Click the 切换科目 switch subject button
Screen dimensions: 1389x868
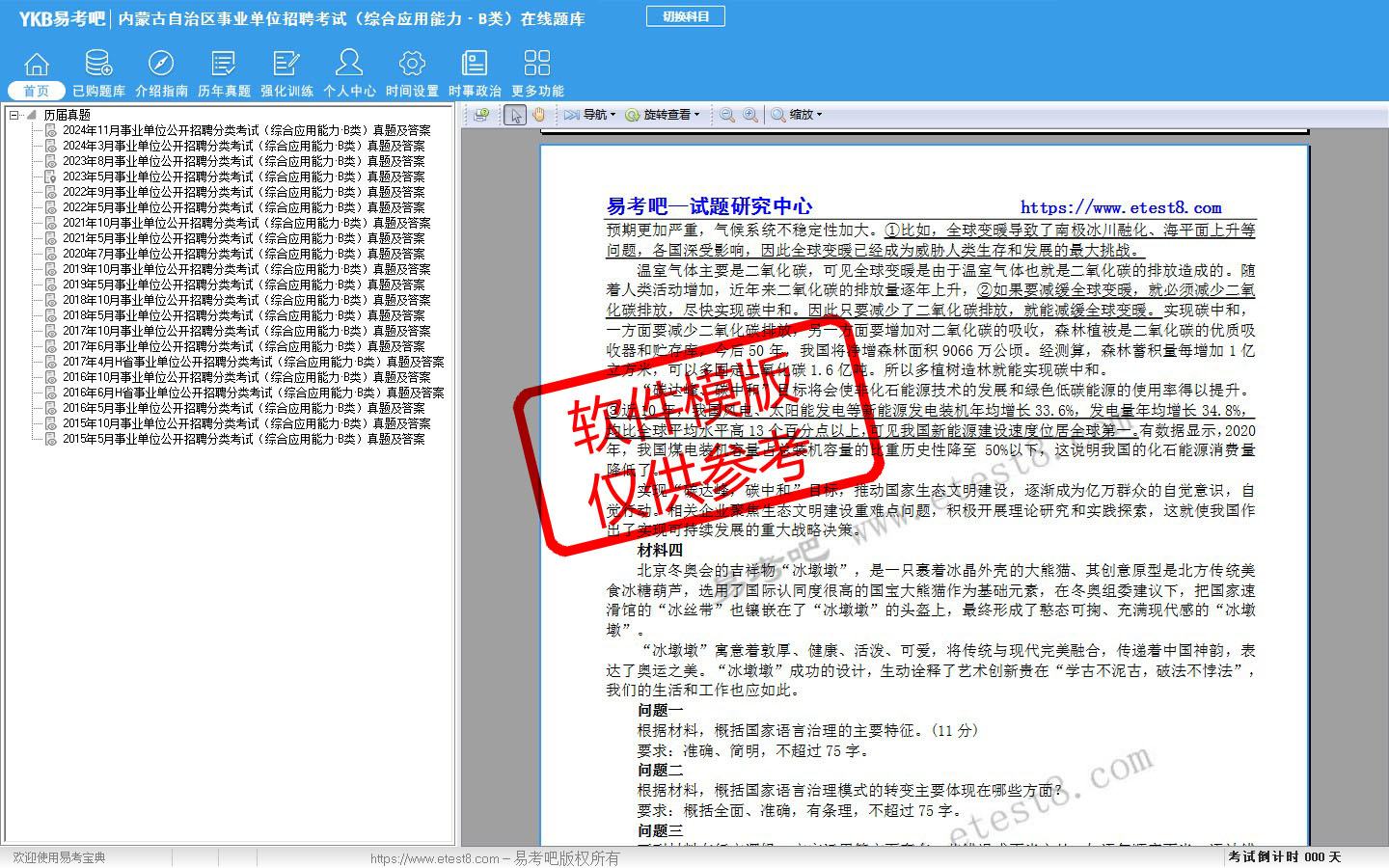(x=685, y=16)
